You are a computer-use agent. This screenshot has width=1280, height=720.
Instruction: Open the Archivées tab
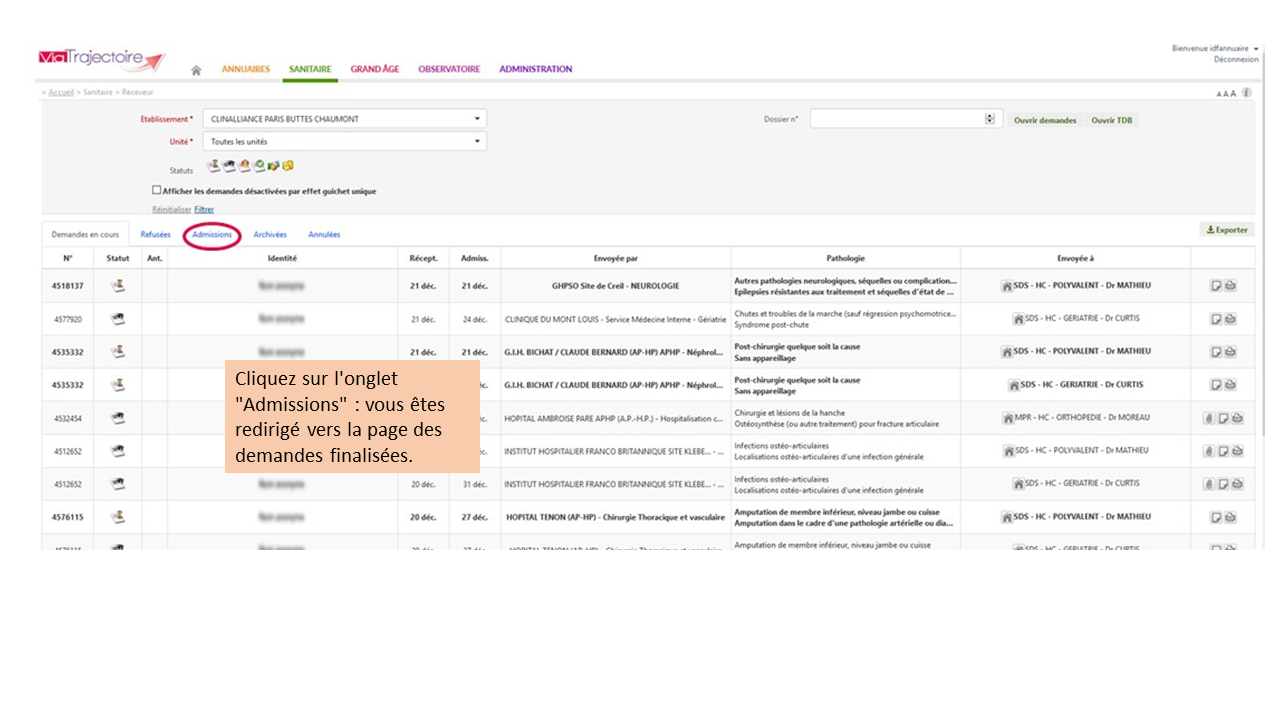click(x=270, y=235)
